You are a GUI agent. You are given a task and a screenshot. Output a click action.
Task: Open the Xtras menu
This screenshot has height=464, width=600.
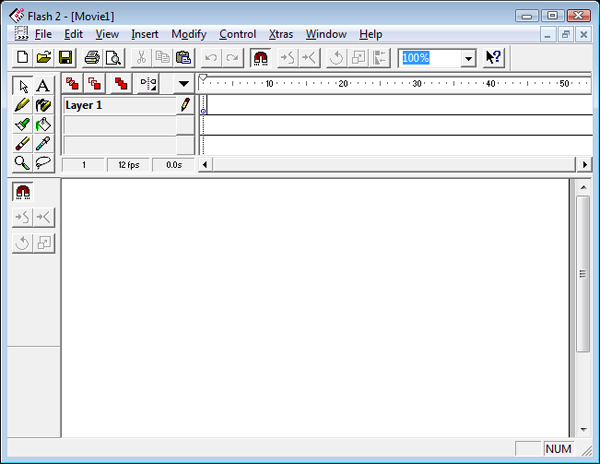coord(281,34)
